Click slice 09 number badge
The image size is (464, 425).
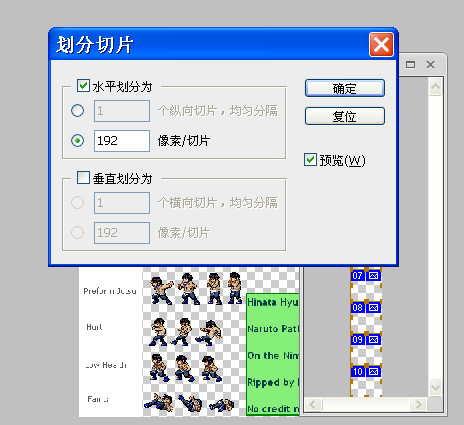click(x=357, y=339)
